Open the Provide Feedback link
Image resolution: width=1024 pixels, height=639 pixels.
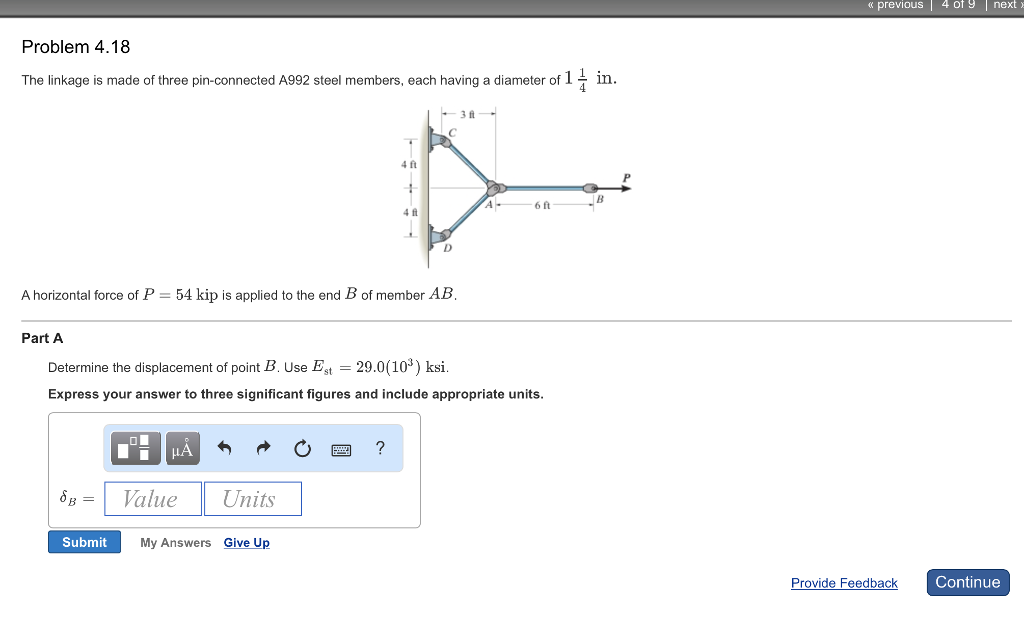844,583
